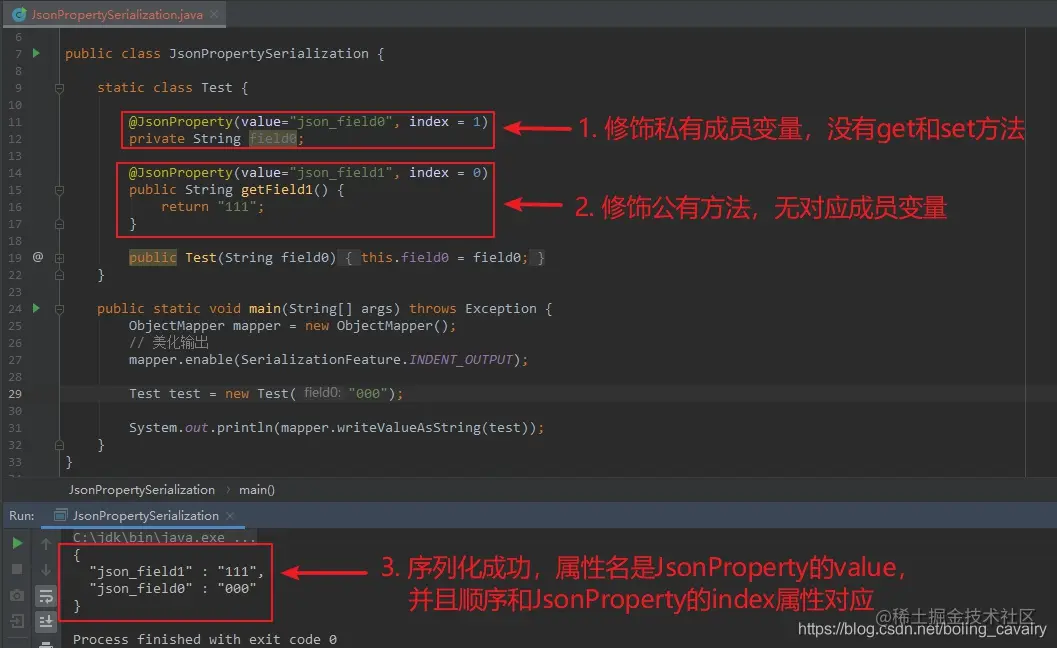This screenshot has height=648, width=1057.
Task: Click the stop process icon in Run panel
Action: coord(16,568)
